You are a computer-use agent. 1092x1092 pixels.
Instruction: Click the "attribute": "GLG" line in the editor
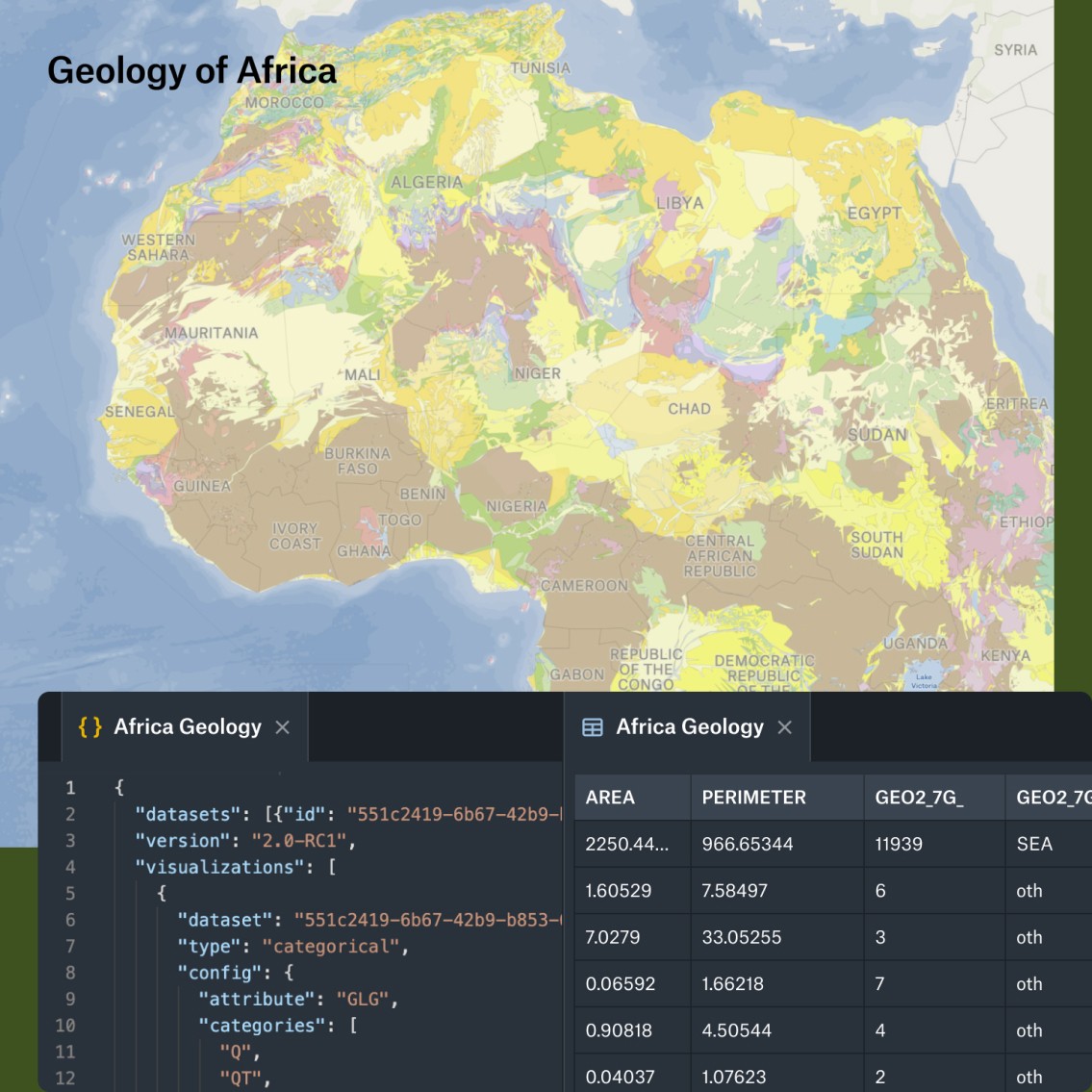[x=298, y=1000]
